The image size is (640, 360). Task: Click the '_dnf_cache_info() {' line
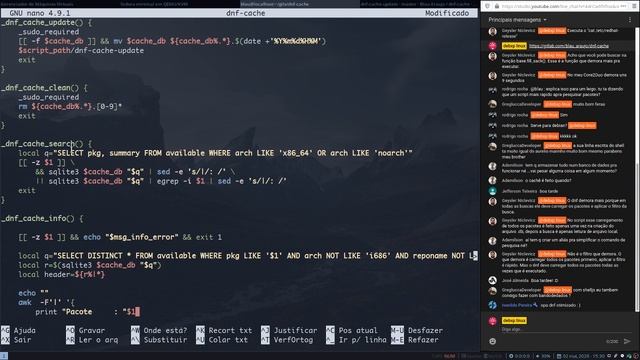click(x=42, y=218)
